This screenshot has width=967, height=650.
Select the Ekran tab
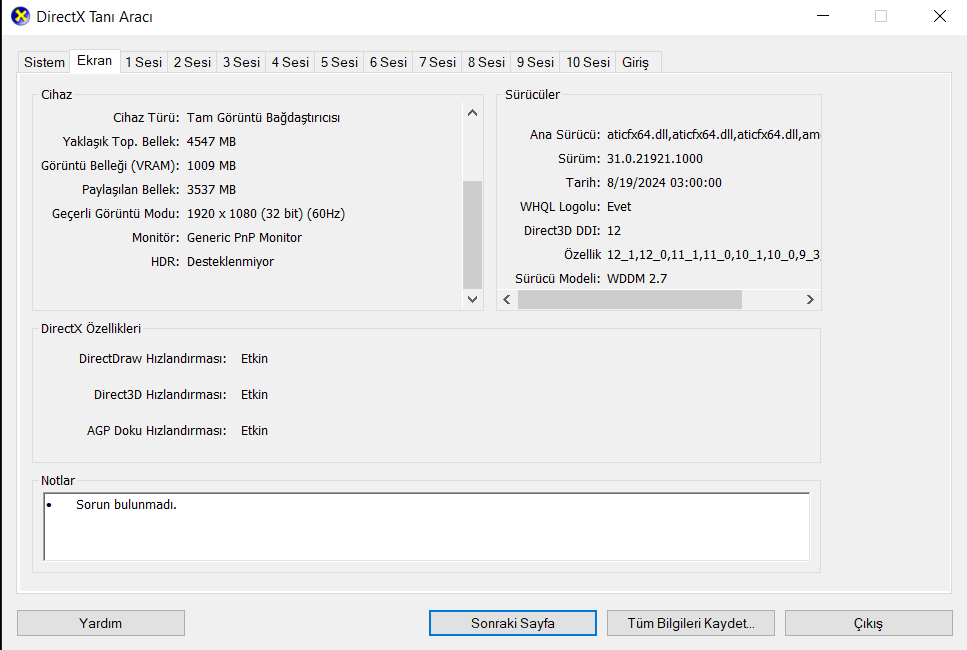[x=94, y=60]
